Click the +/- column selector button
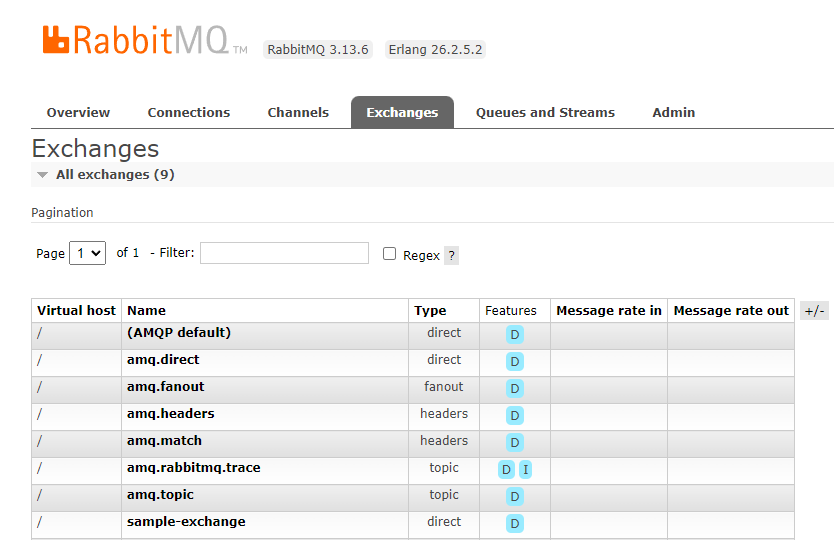 pyautogui.click(x=814, y=311)
